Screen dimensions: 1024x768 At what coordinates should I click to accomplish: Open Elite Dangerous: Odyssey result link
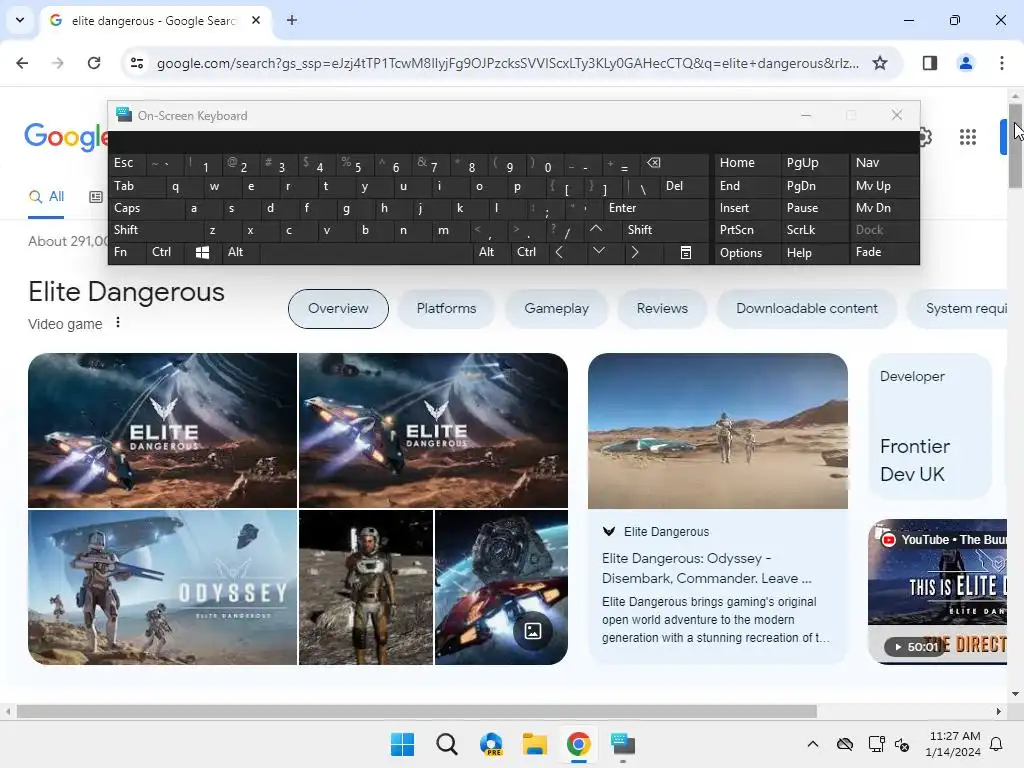pyautogui.click(x=706, y=568)
